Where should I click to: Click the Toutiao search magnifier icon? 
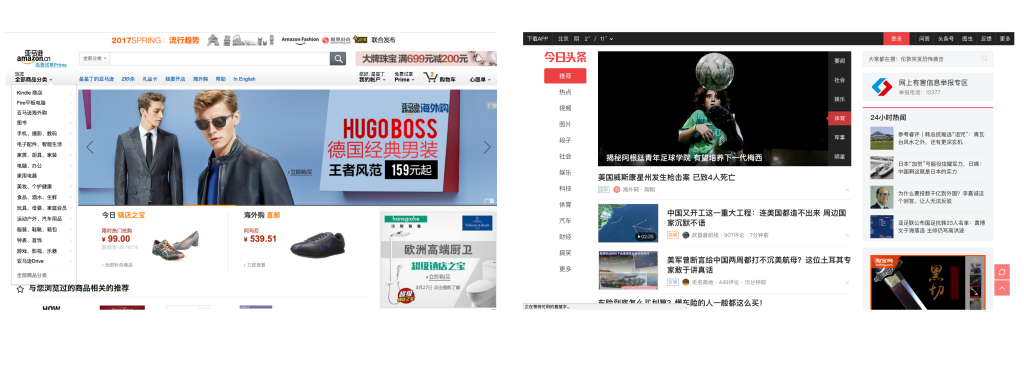985,59
